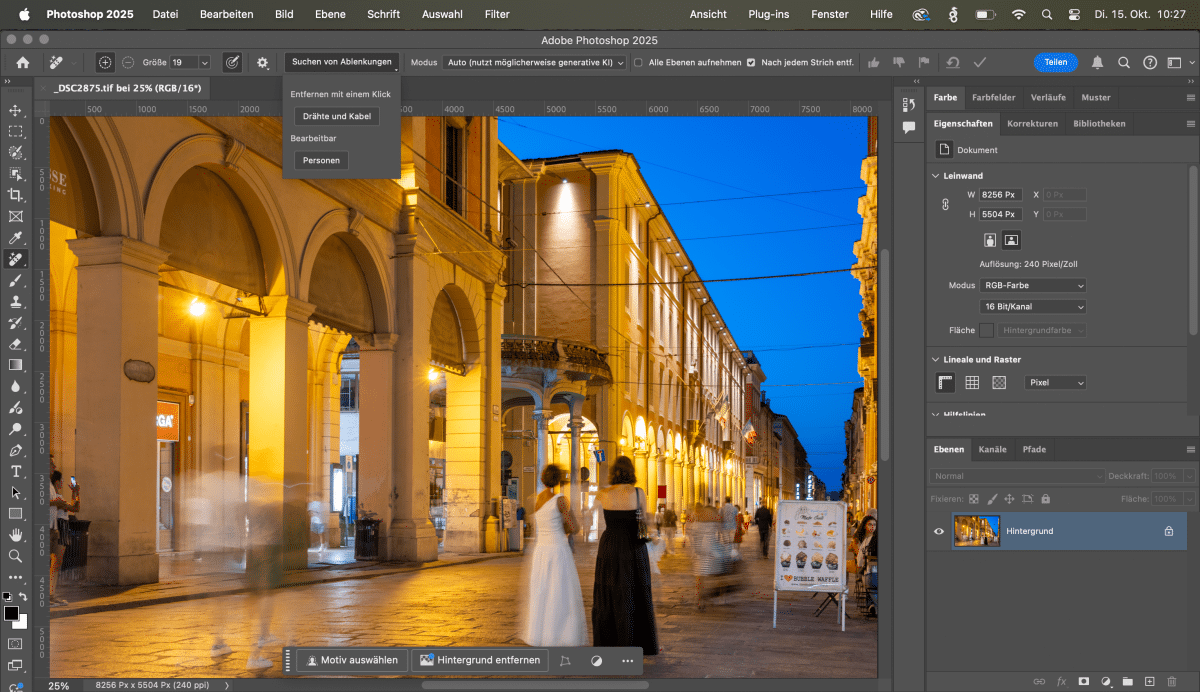Screen dimensions: 1200x692
Task: Select the Eraser tool
Action: pyautogui.click(x=15, y=343)
